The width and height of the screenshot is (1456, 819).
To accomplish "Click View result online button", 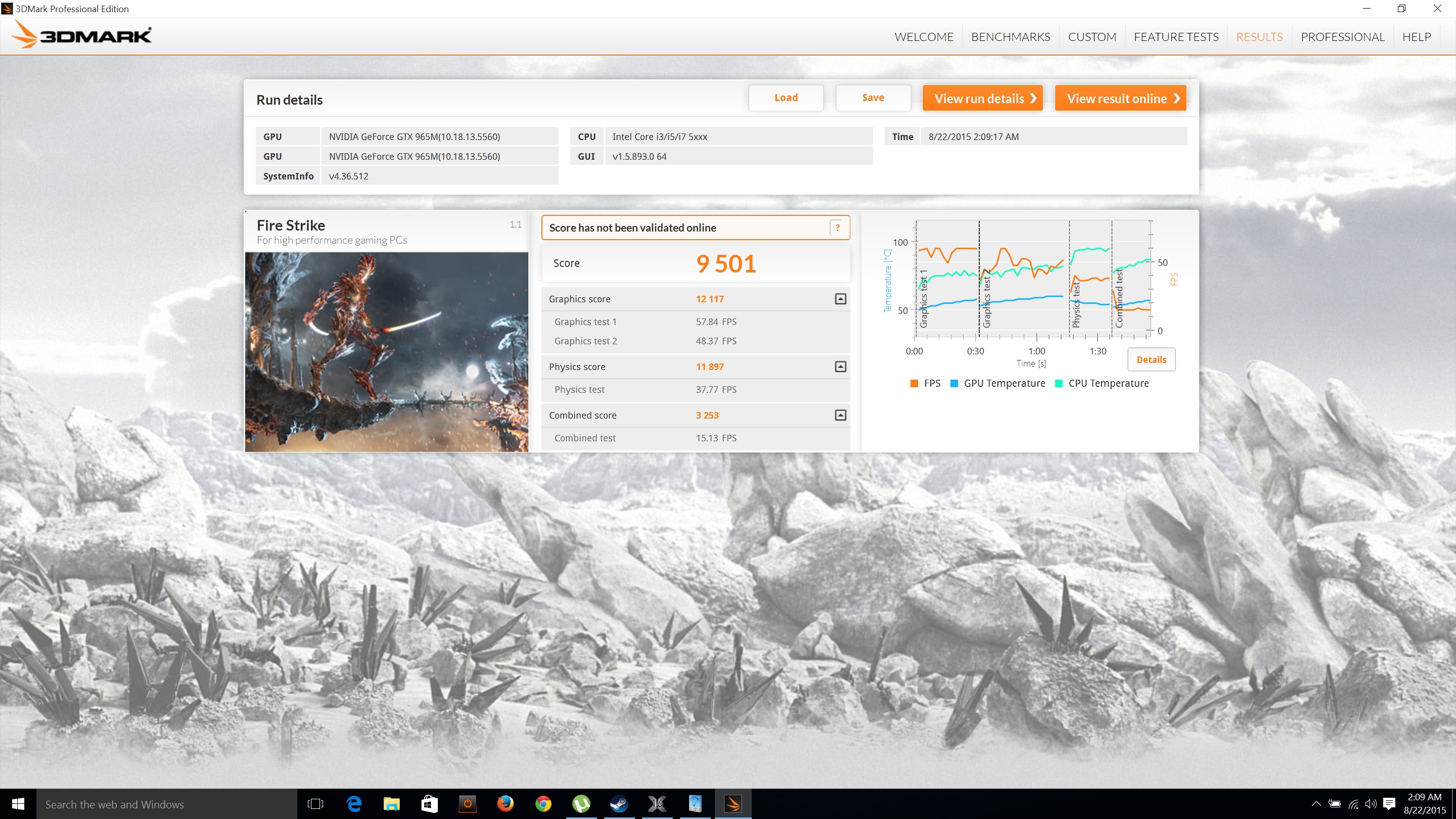I will (x=1120, y=99).
